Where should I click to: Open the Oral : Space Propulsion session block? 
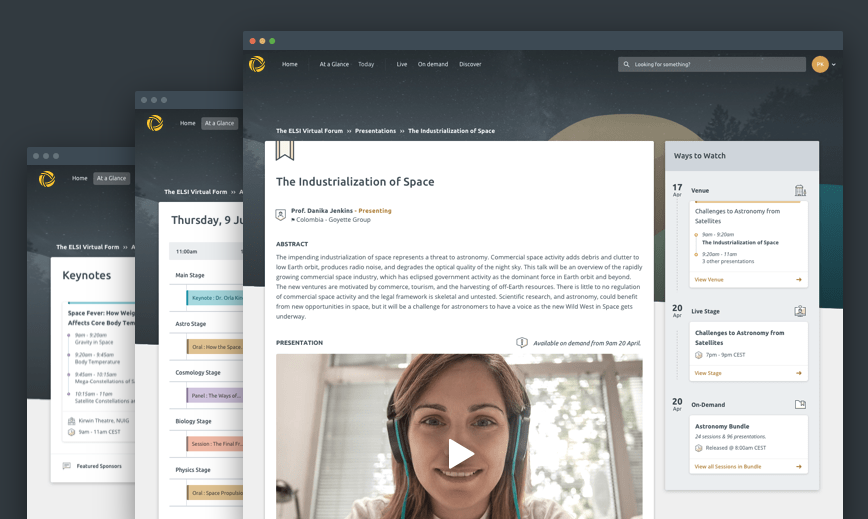click(215, 492)
